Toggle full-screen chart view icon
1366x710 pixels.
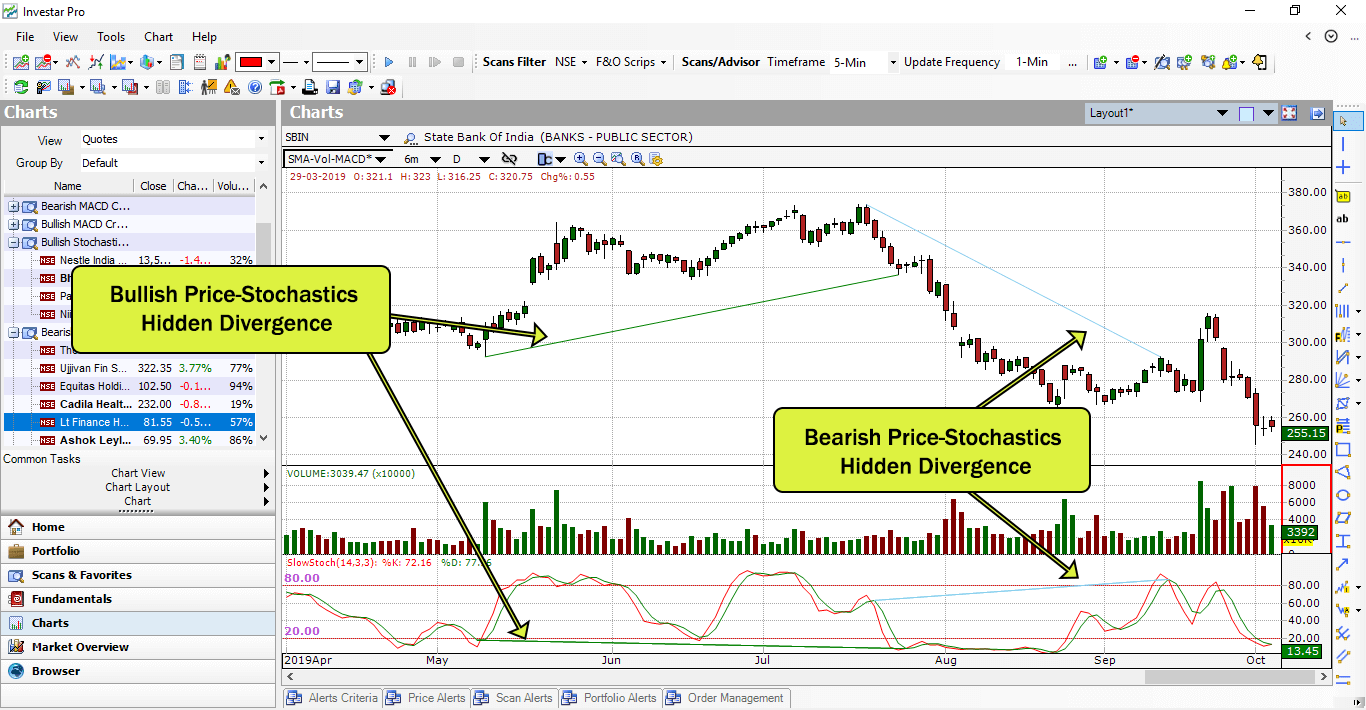point(1289,114)
